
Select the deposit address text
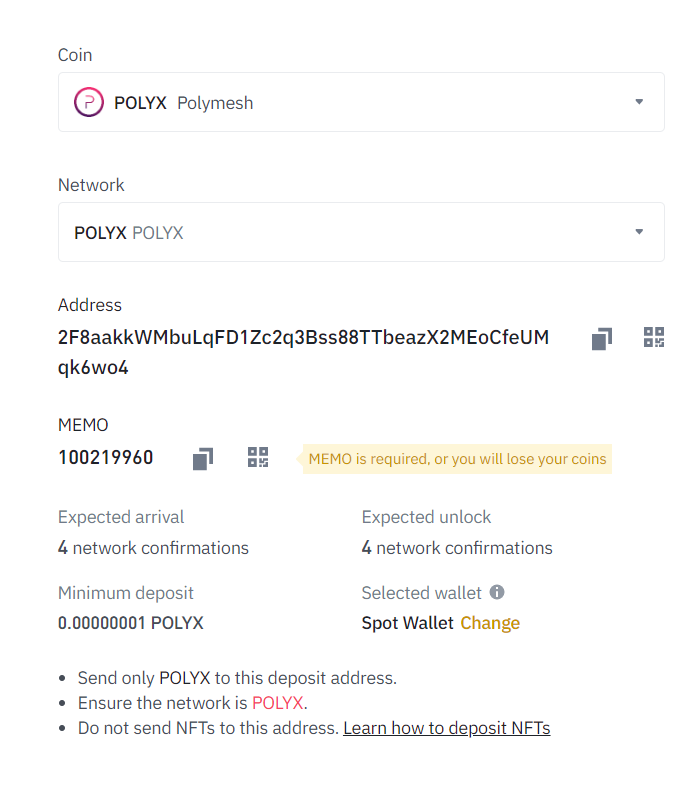(303, 352)
